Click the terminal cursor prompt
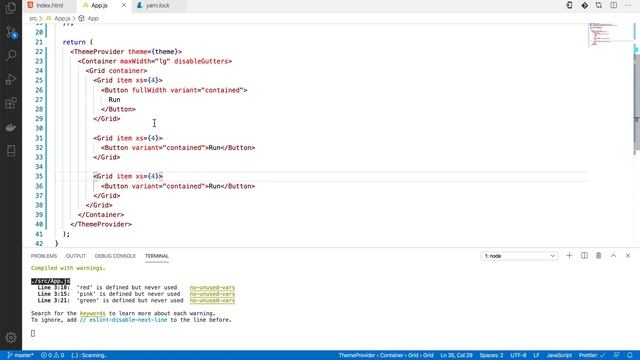 click(x=33, y=333)
